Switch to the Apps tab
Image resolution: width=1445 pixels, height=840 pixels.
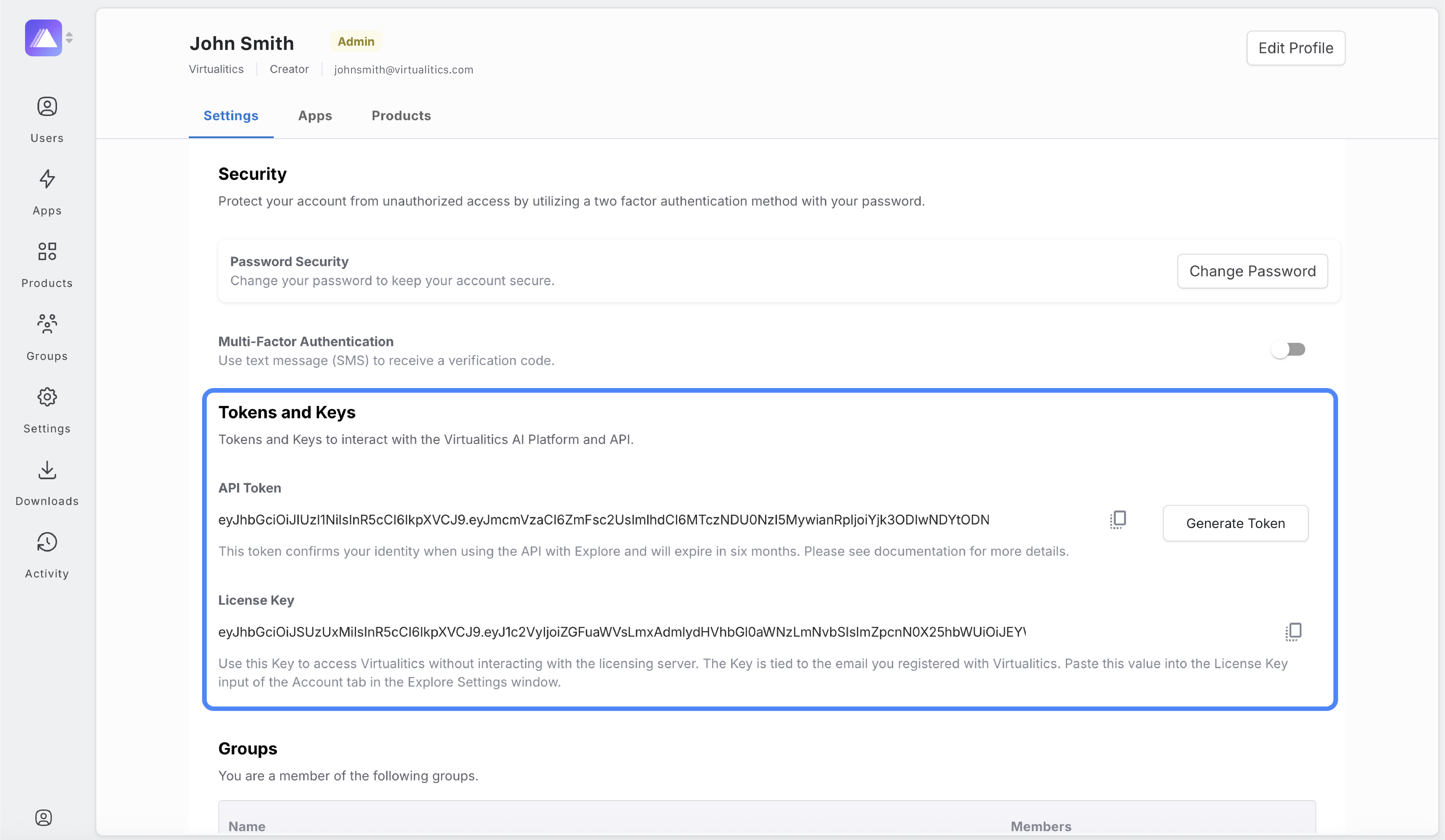click(x=315, y=115)
